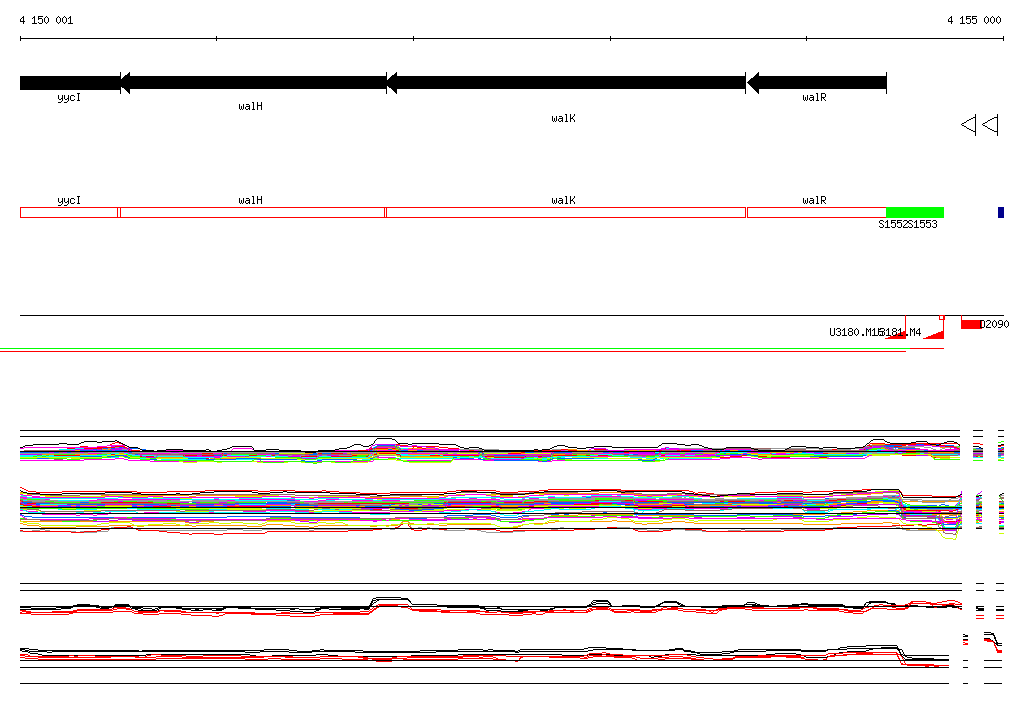Click the S1552 label
Image resolution: width=1024 pixels, height=714 pixels.
[x=893, y=224]
